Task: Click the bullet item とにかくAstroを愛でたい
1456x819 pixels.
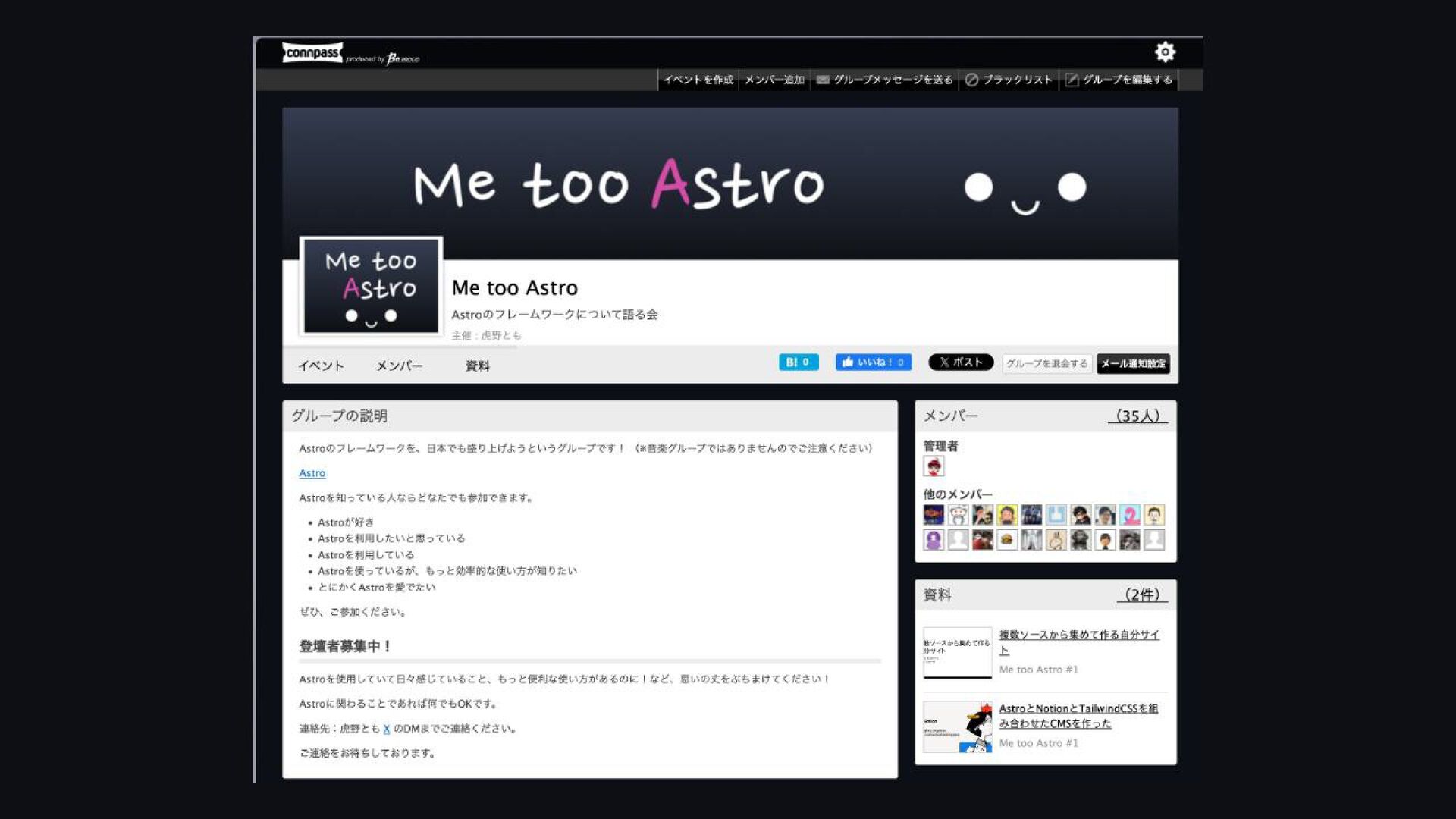Action: [377, 588]
